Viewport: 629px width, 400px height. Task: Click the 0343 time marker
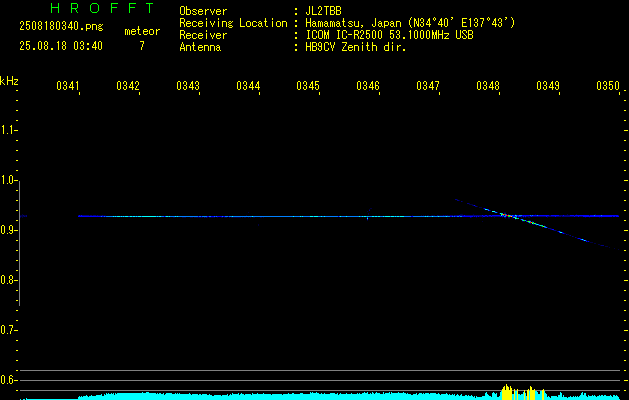(187, 86)
